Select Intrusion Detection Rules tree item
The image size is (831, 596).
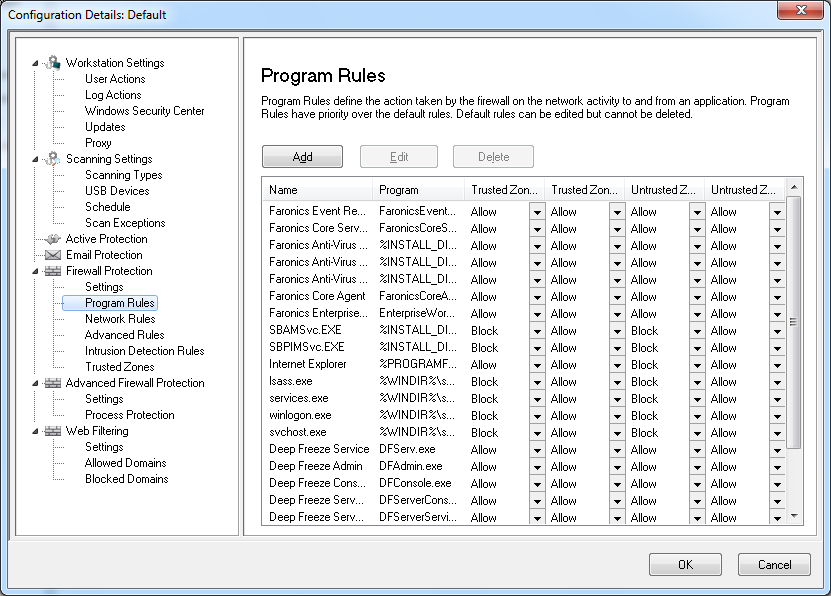[x=144, y=351]
